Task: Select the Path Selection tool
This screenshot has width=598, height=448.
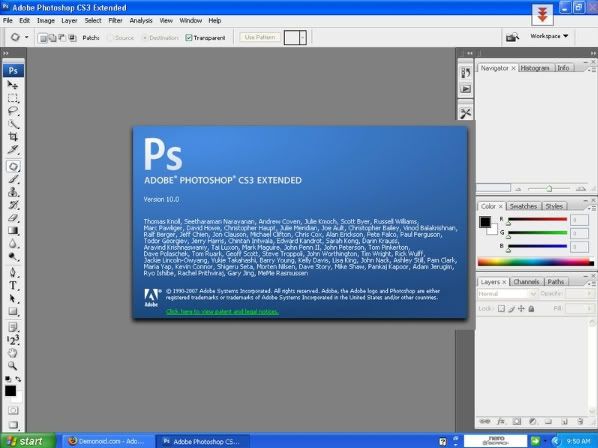Action: [x=13, y=298]
